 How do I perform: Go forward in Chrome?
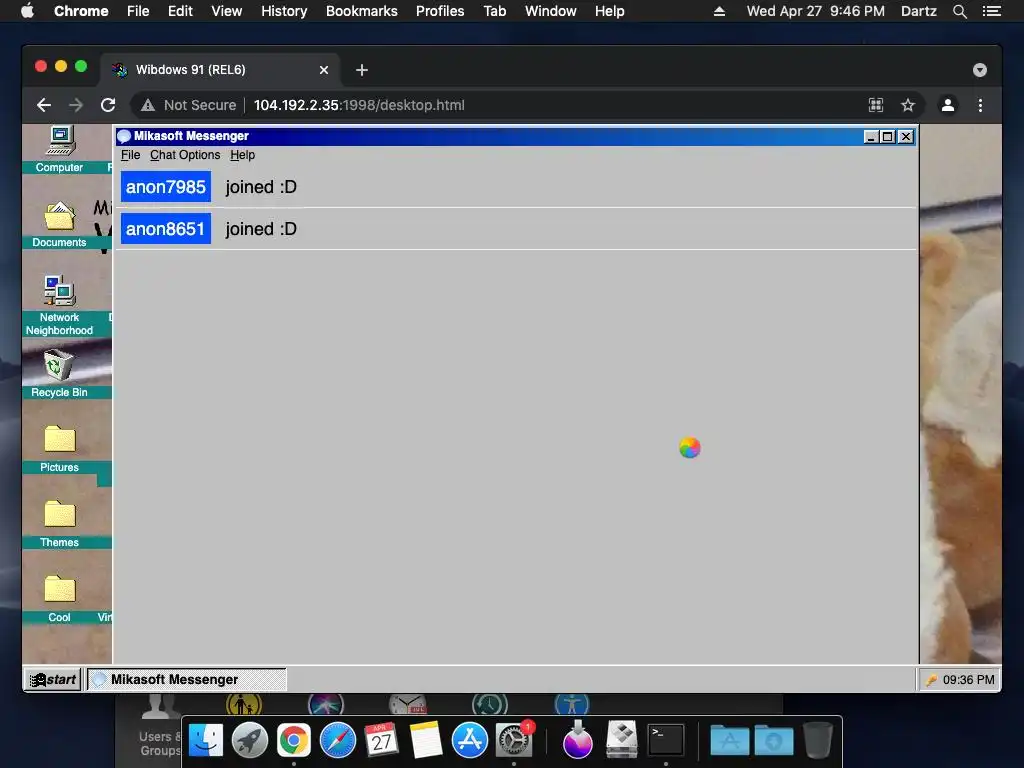click(x=76, y=105)
